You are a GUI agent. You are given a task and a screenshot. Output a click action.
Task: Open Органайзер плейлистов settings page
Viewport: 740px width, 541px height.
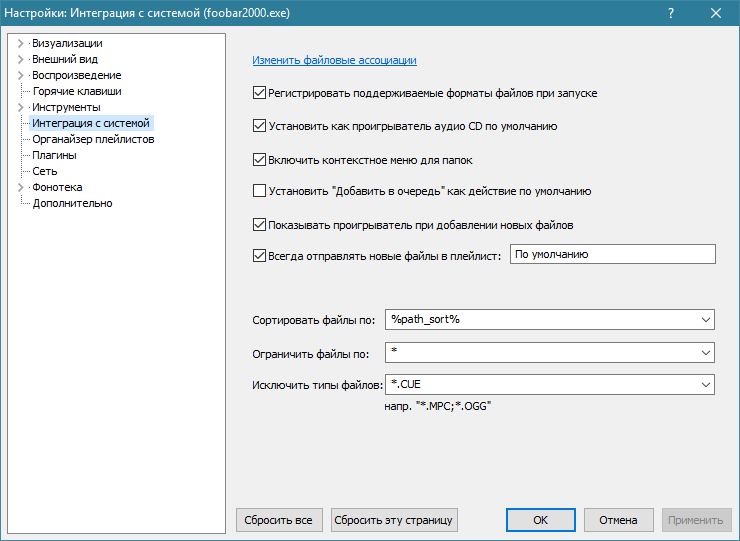[93, 139]
